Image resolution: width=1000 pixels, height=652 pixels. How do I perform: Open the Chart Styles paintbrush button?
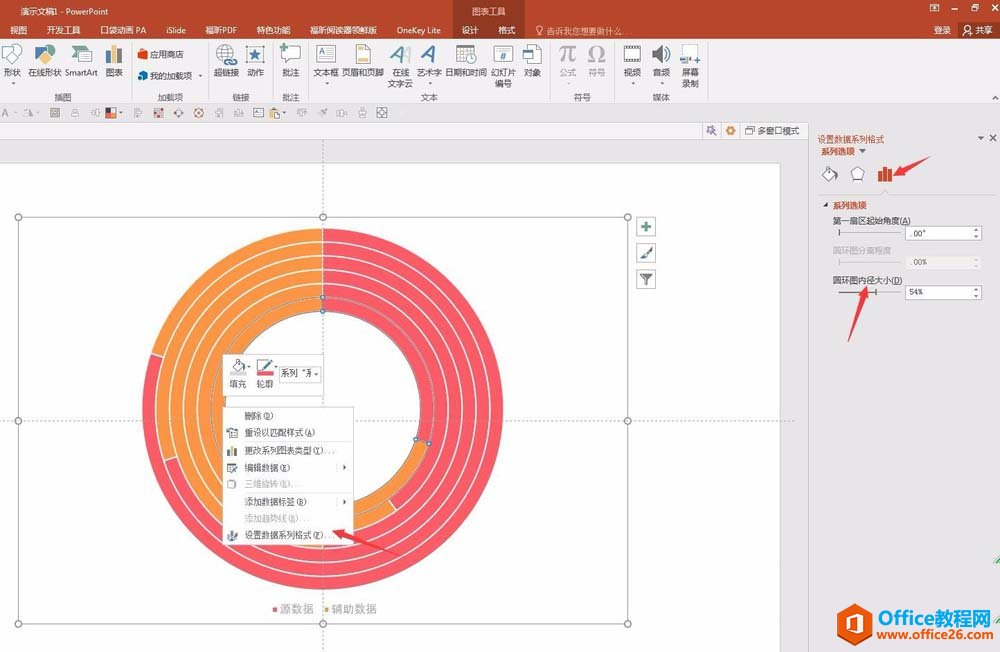coord(647,254)
